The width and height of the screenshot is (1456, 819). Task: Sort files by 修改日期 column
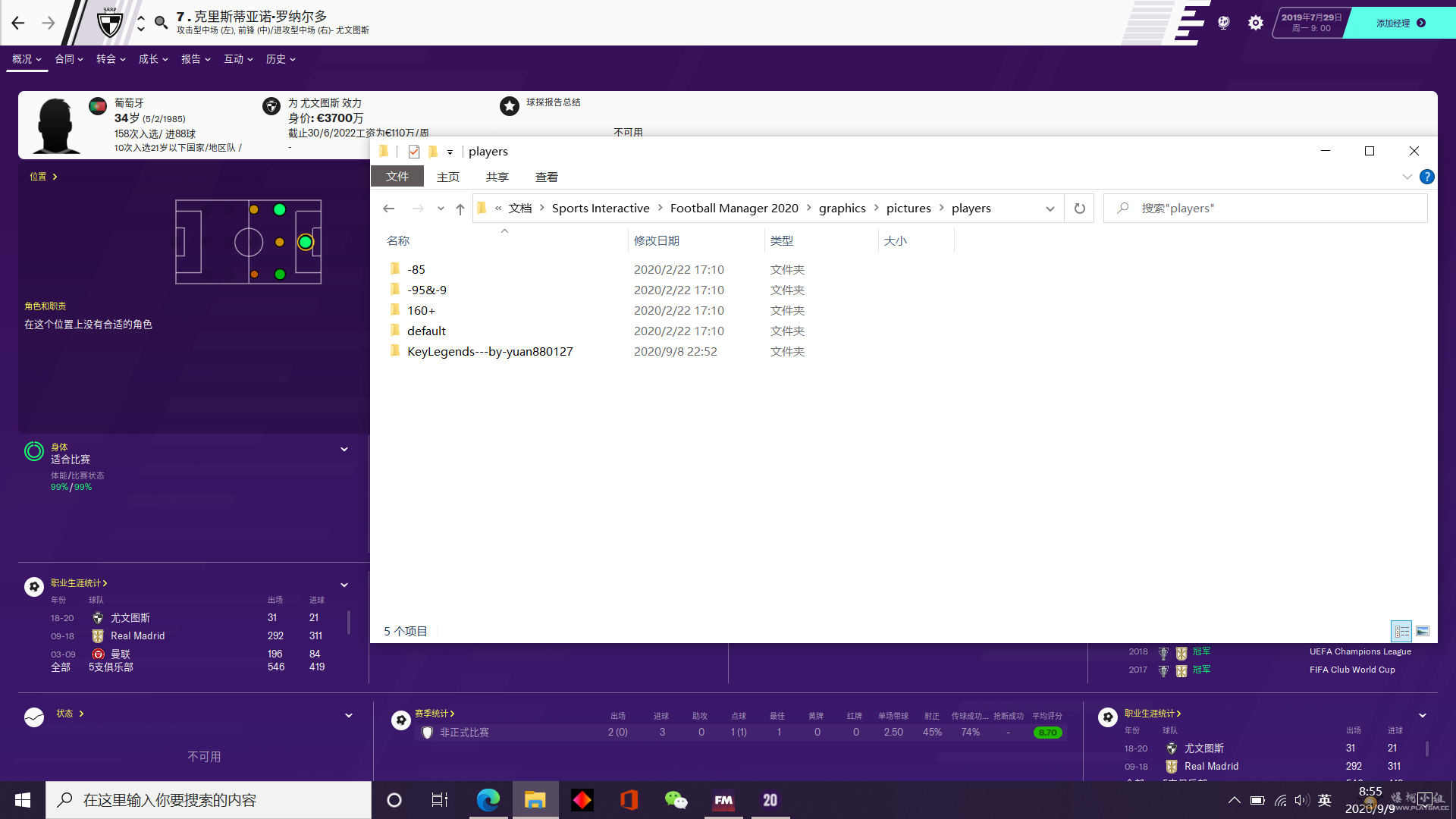point(657,241)
